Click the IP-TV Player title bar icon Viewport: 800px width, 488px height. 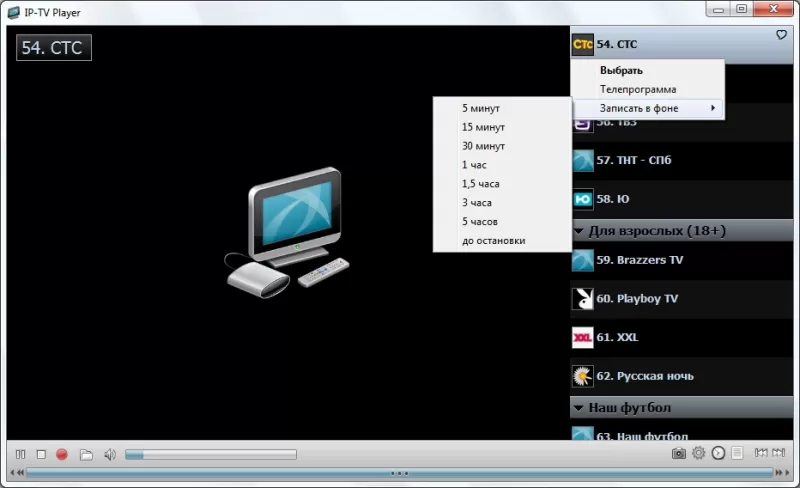pos(14,12)
